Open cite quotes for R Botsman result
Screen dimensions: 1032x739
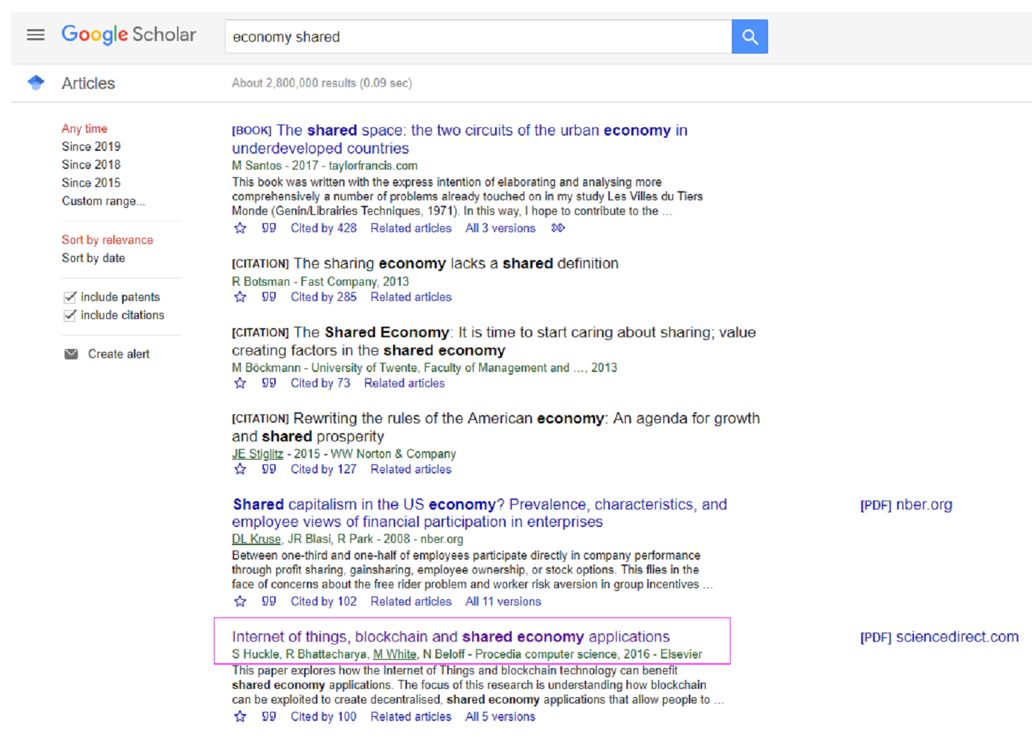coord(269,297)
